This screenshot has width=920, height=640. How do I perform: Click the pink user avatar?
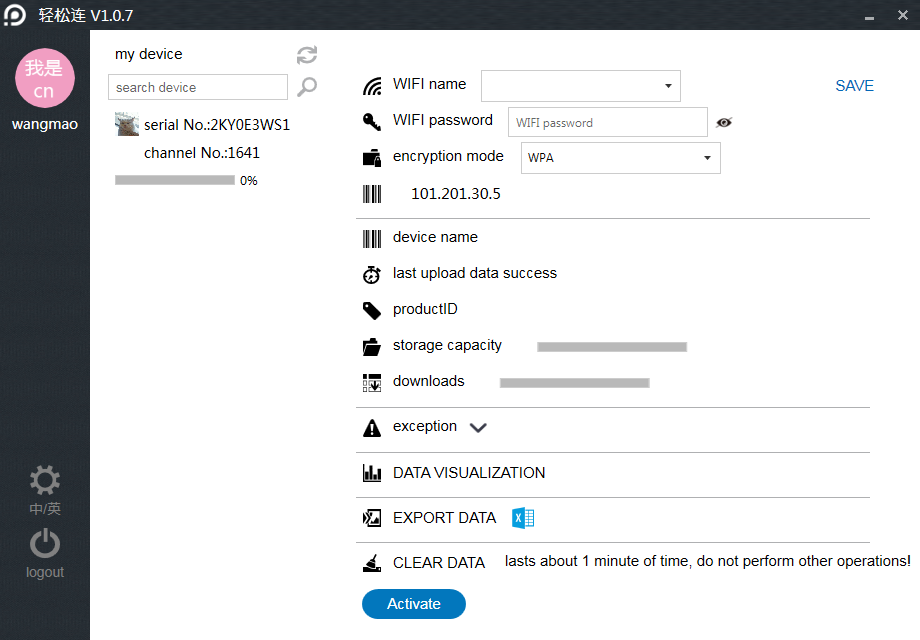(x=45, y=78)
